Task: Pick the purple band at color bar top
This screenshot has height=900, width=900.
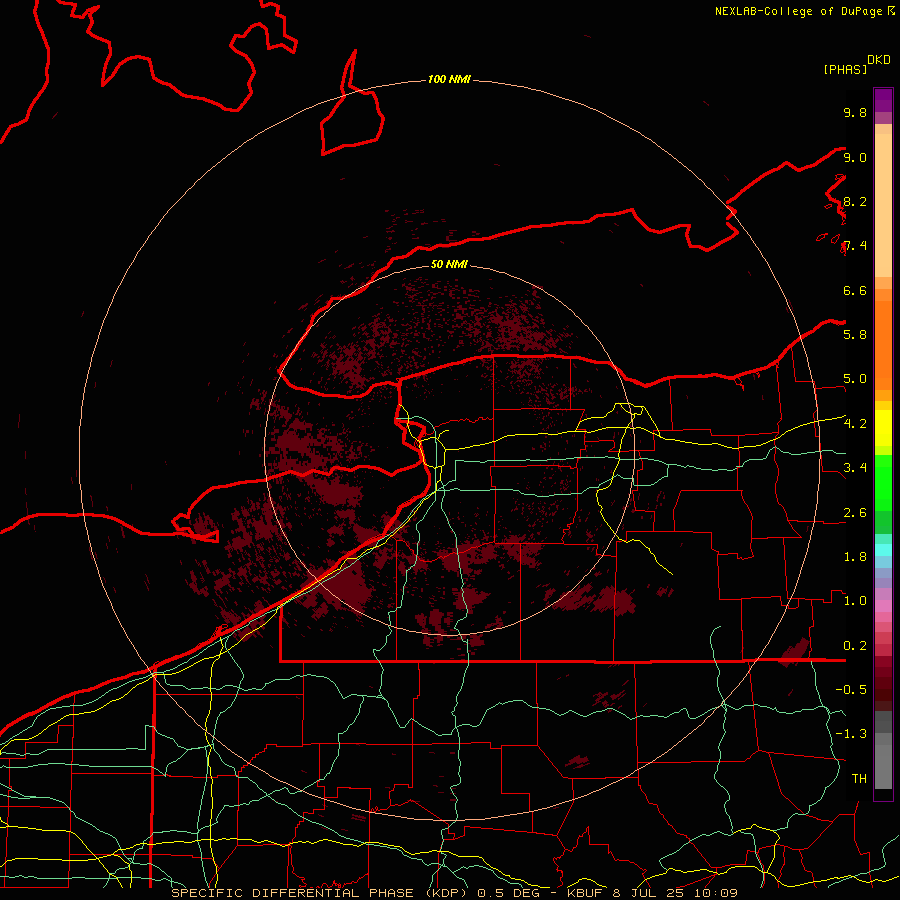Action: 883,100
